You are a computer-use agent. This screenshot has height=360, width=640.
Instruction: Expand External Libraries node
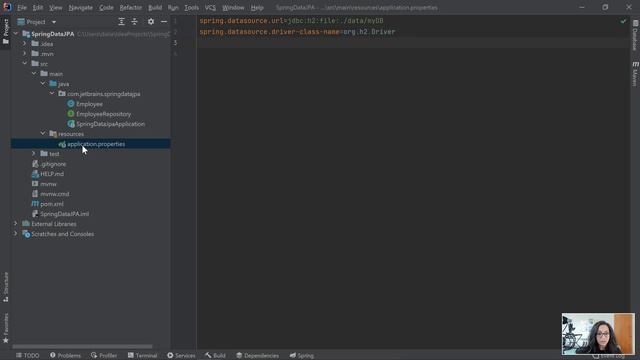coord(16,224)
